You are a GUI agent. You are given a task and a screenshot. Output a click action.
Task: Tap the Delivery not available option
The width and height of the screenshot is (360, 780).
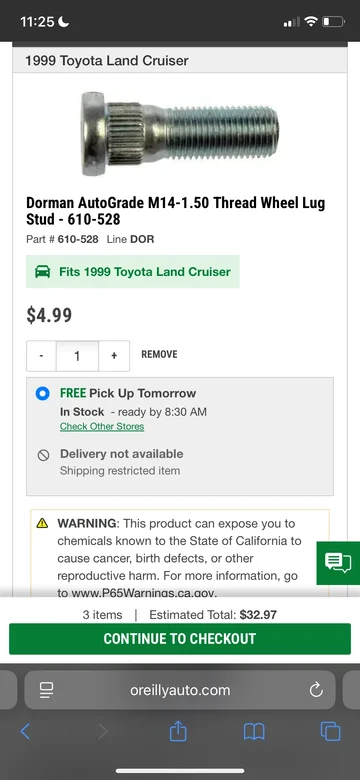[x=121, y=454]
